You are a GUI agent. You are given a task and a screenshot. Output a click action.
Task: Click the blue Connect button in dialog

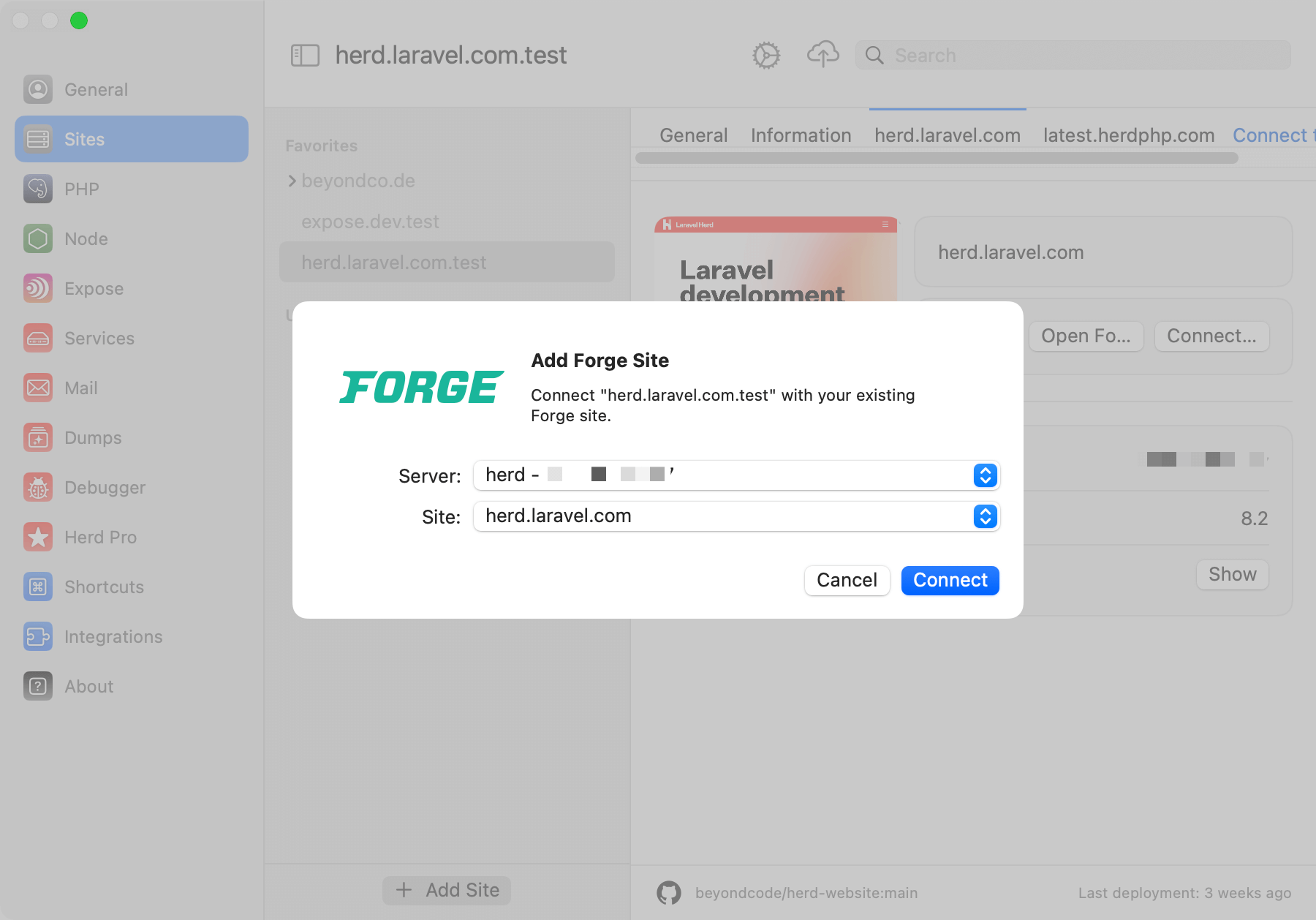950,580
